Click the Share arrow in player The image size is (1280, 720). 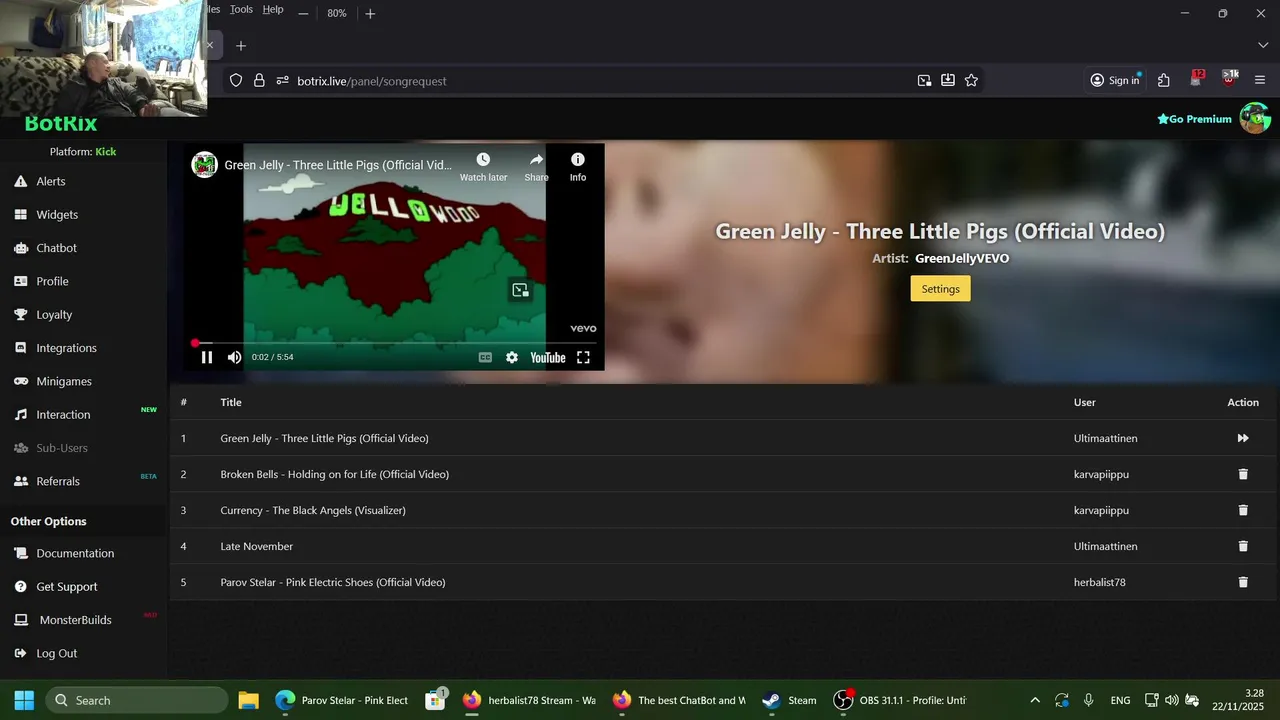(537, 160)
